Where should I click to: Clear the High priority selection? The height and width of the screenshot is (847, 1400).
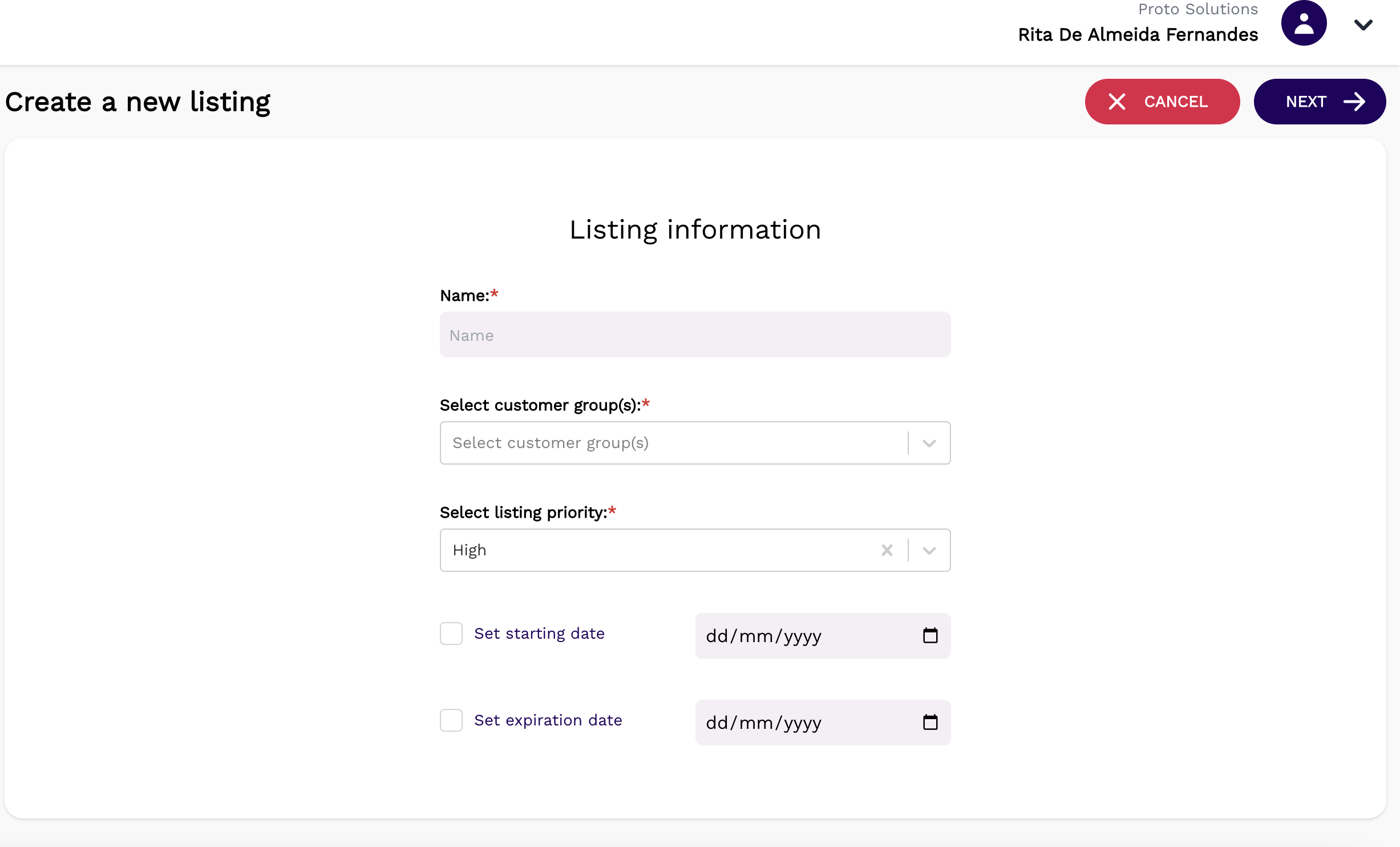(x=887, y=550)
